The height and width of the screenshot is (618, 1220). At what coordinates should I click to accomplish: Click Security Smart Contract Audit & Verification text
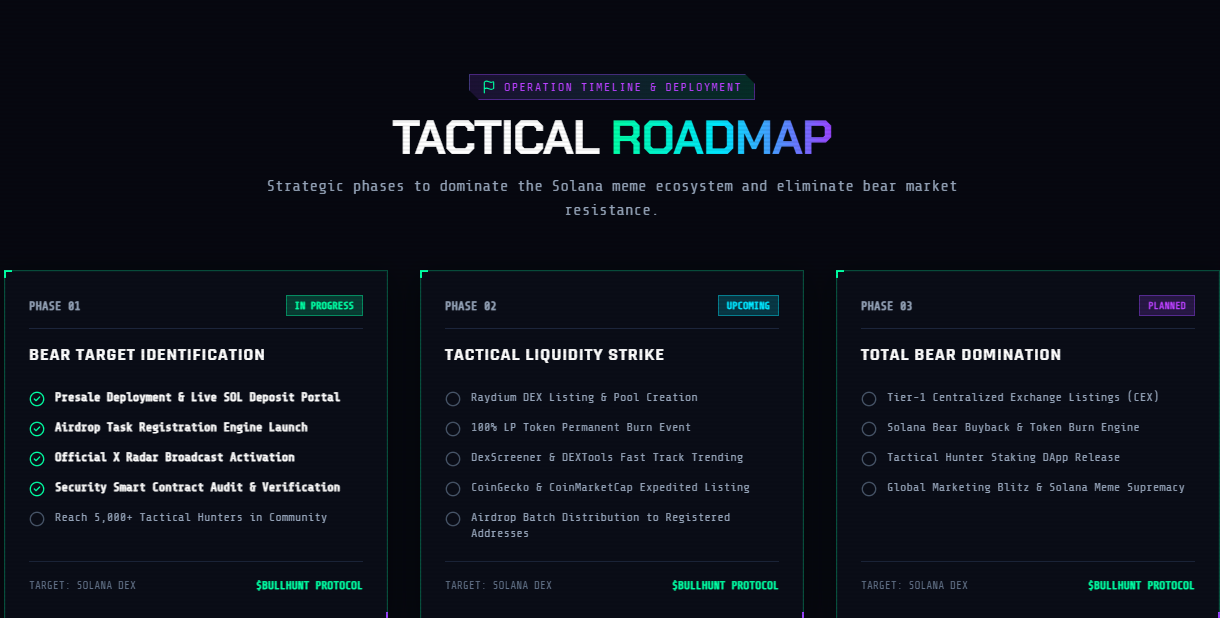click(198, 488)
